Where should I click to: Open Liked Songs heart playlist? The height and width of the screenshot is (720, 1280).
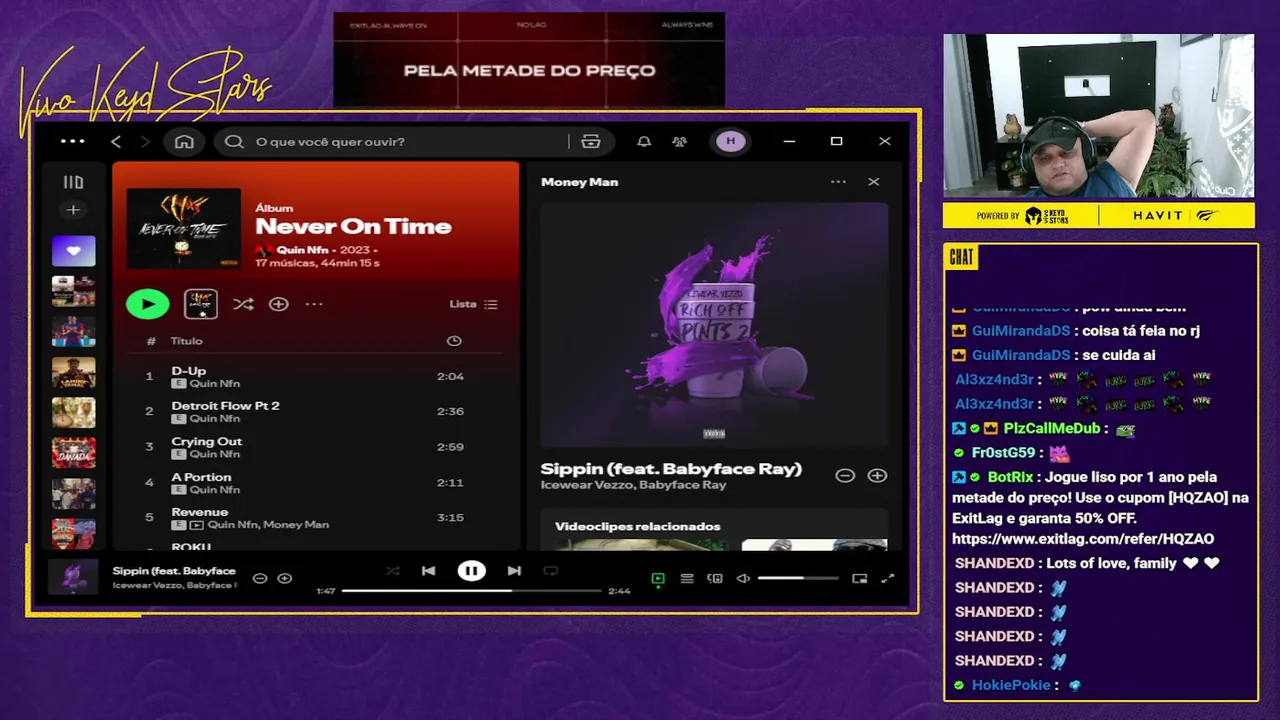click(74, 251)
